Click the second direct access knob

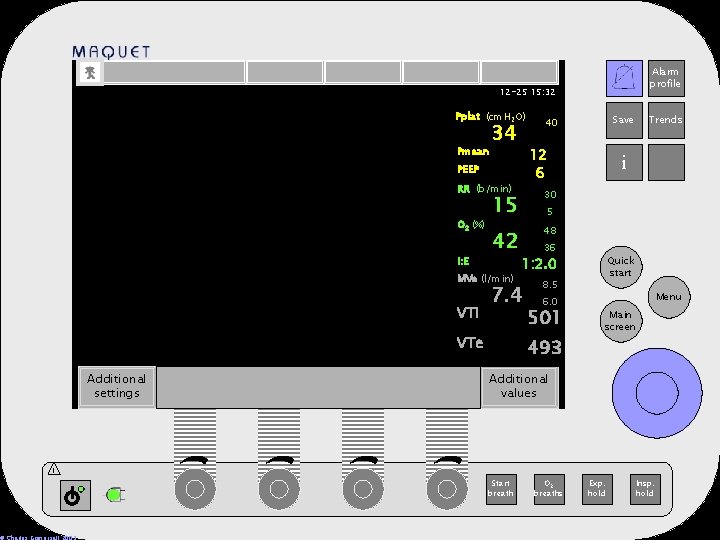tap(279, 489)
